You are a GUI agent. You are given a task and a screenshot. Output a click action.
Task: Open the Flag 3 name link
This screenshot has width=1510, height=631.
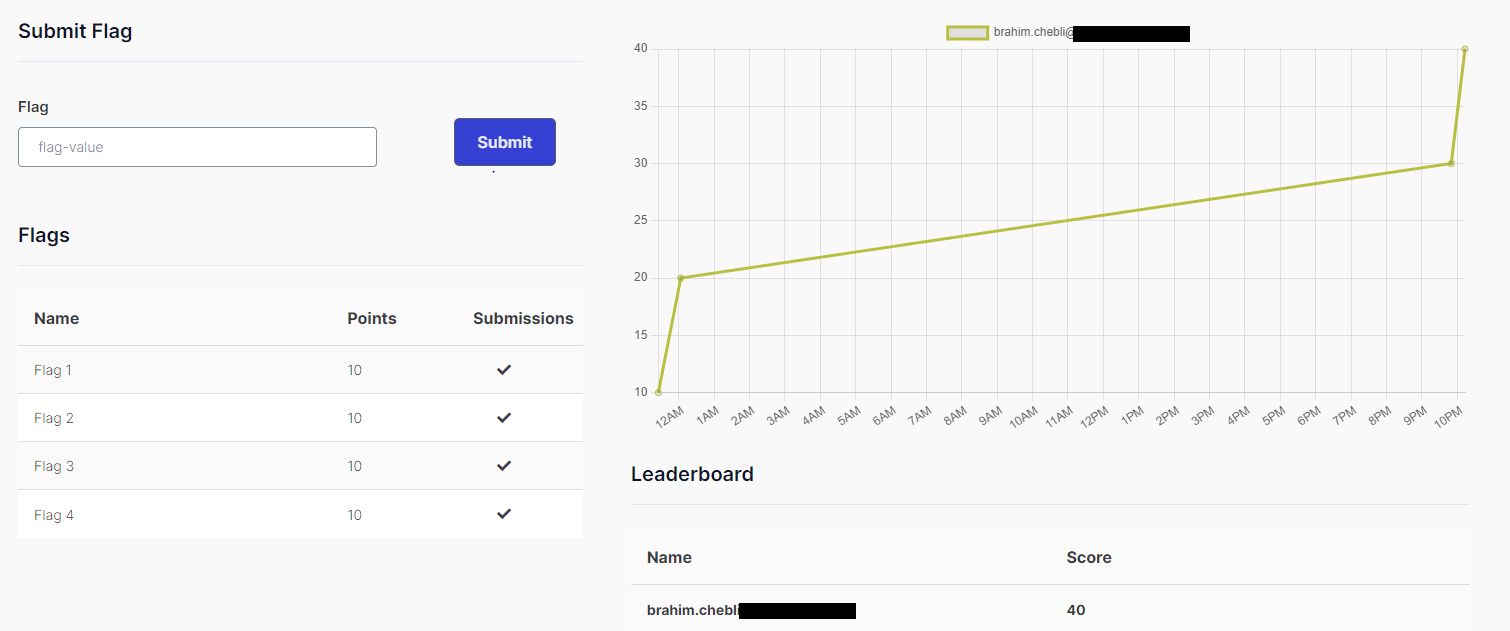point(53,466)
